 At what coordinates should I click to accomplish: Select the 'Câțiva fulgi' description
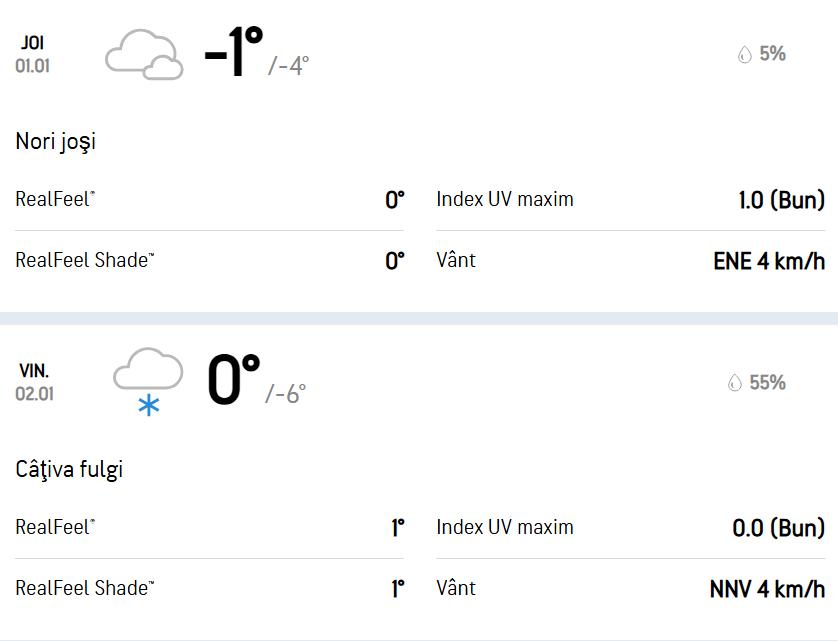coord(69,469)
